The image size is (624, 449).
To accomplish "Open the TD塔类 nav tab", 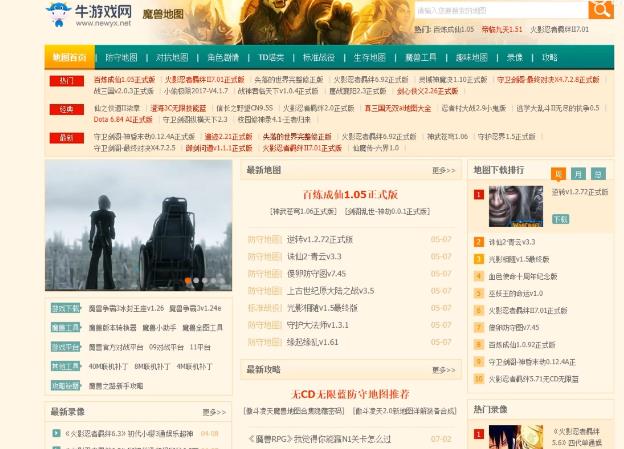I will click(271, 57).
